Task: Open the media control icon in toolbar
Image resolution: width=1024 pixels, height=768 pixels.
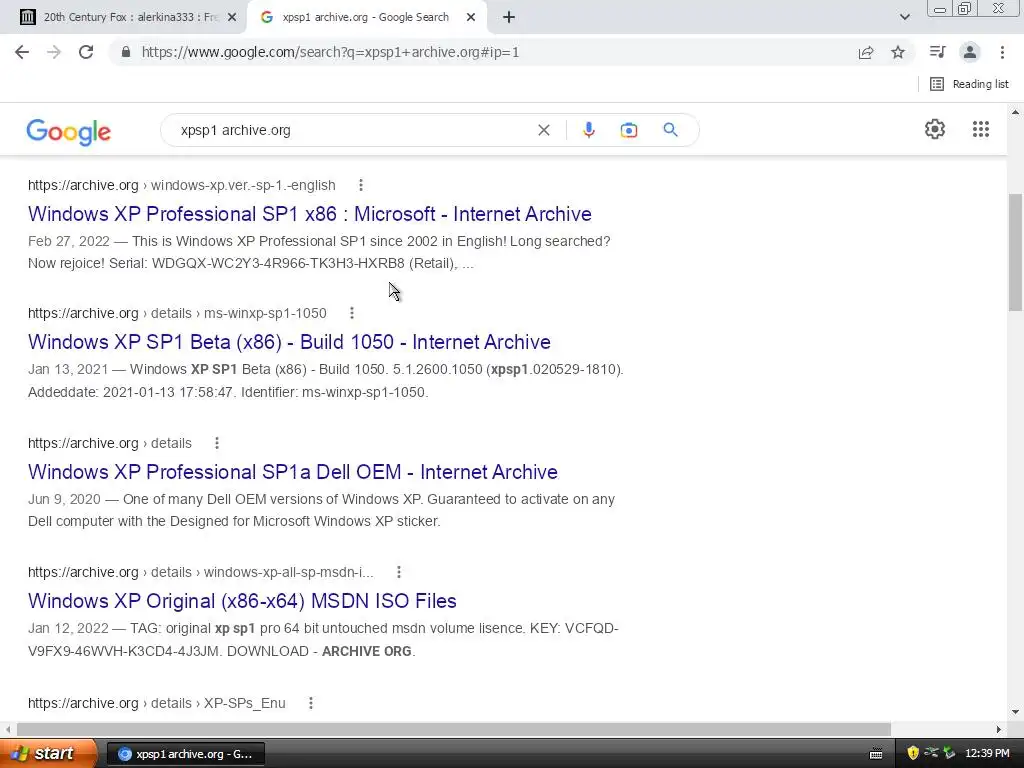Action: click(x=938, y=52)
